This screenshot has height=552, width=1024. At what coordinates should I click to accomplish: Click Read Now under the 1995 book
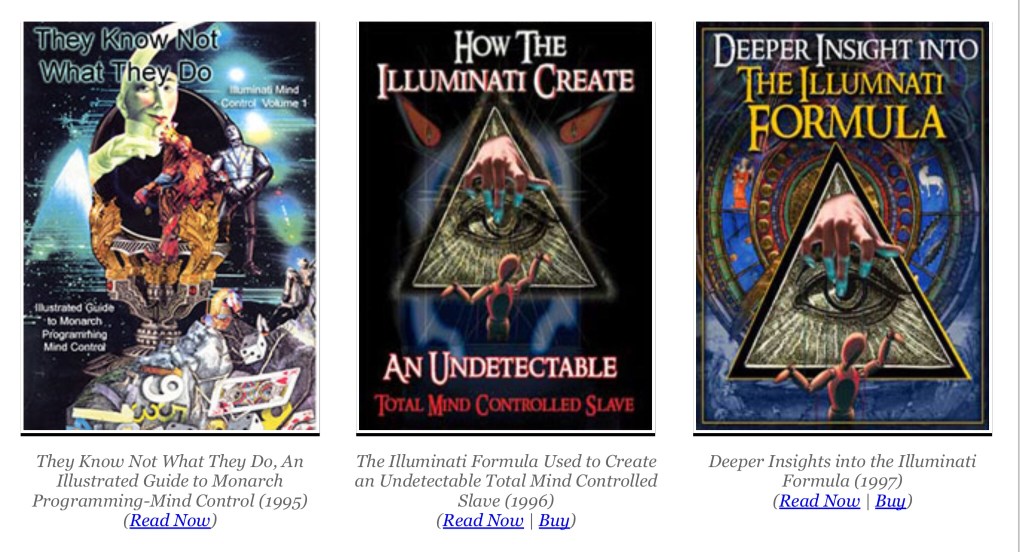tap(170, 521)
